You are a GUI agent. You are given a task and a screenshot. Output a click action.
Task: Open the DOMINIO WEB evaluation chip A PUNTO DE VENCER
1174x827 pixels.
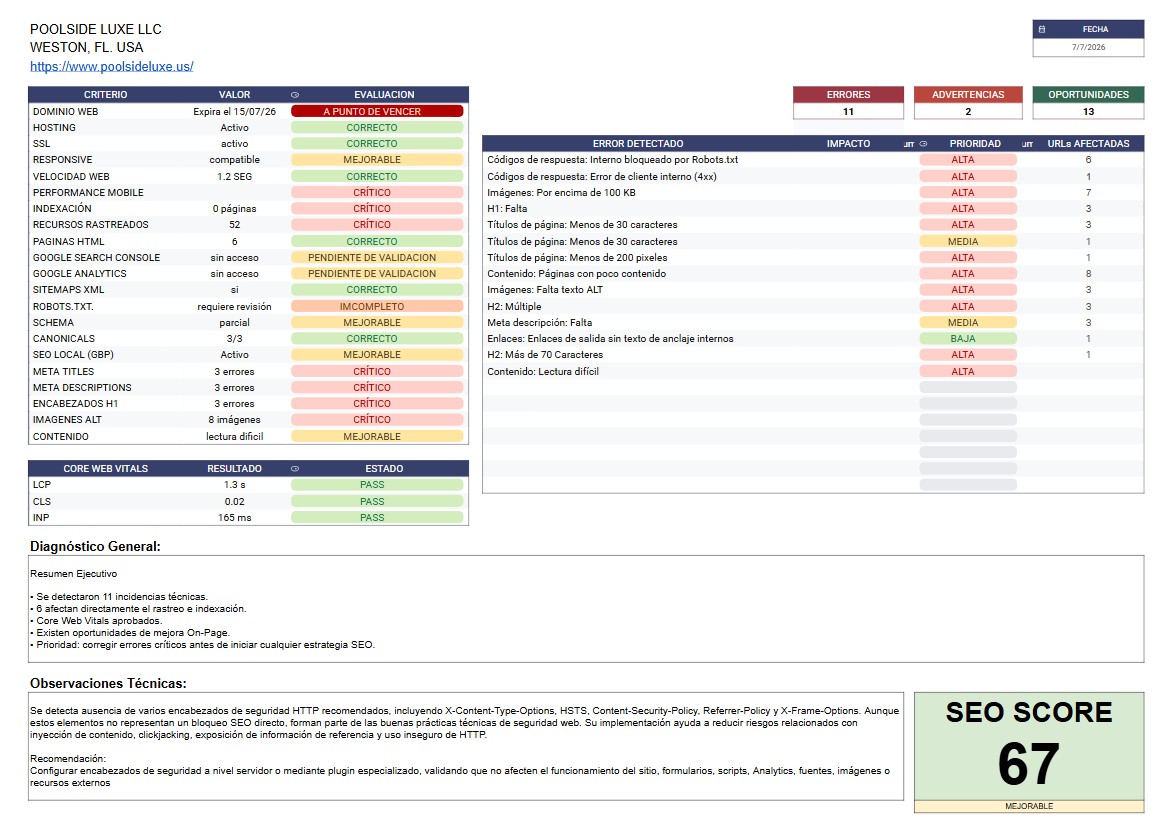click(377, 112)
